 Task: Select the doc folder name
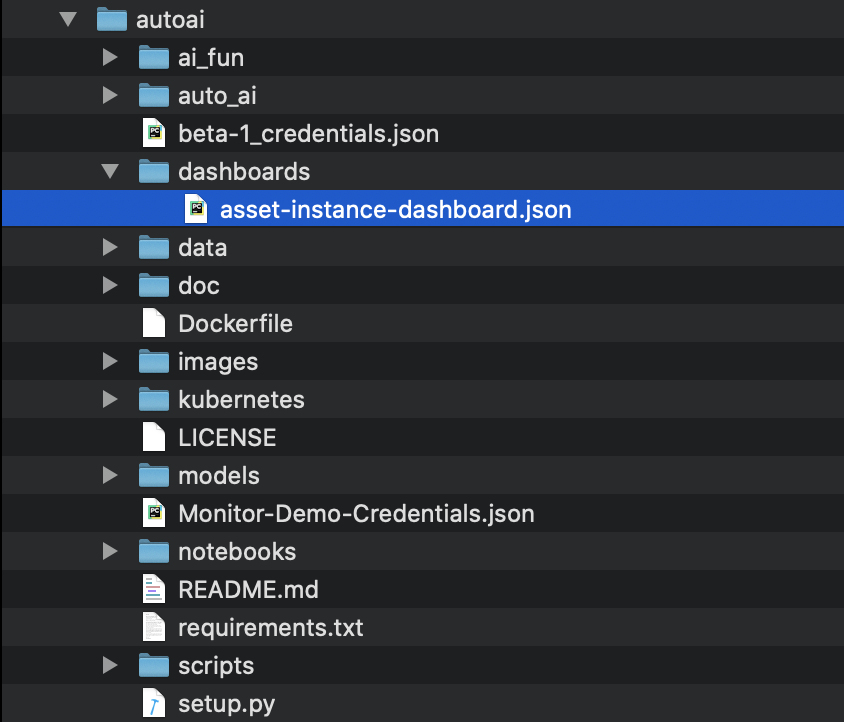pos(199,286)
